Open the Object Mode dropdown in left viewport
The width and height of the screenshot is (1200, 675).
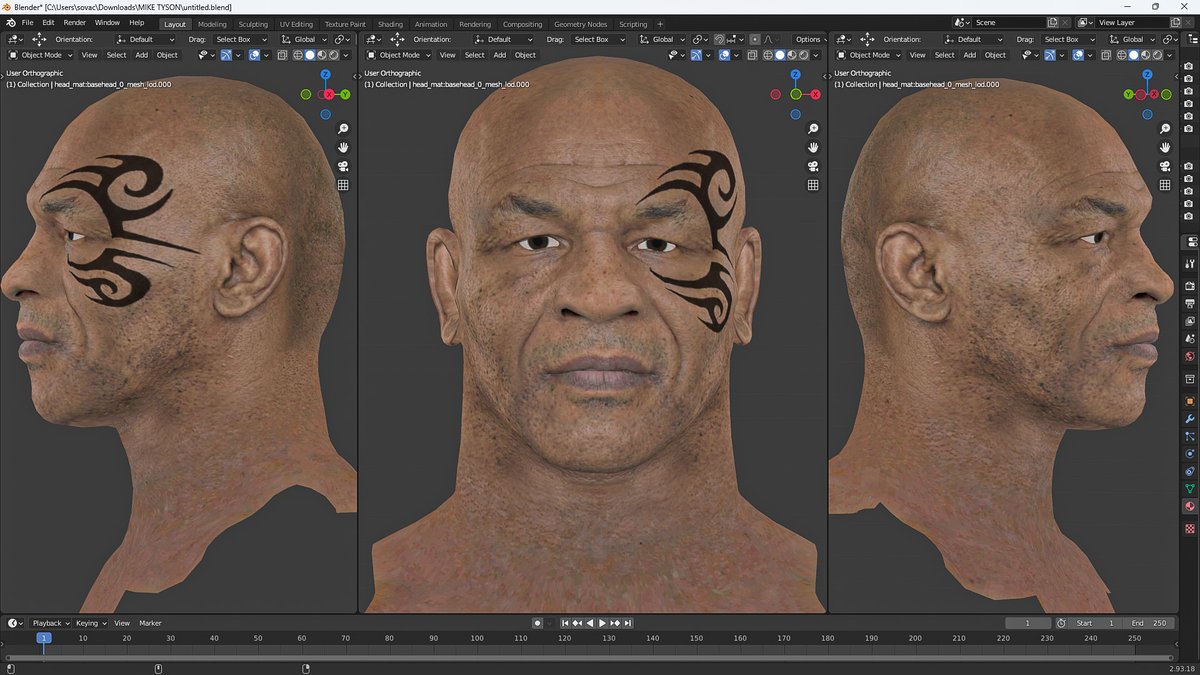click(40, 55)
